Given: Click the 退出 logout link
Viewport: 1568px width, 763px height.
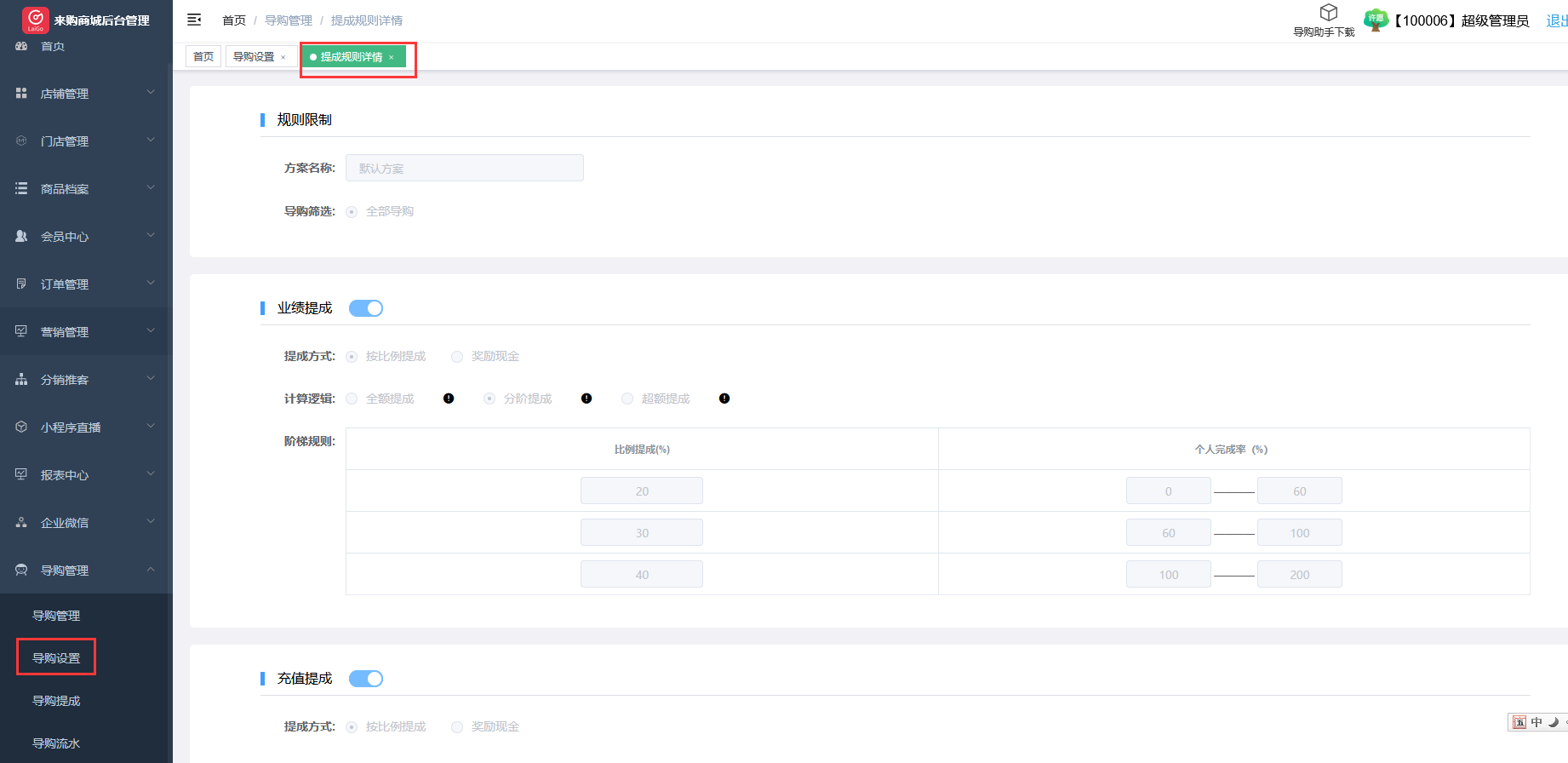Looking at the screenshot, I should [x=1556, y=20].
